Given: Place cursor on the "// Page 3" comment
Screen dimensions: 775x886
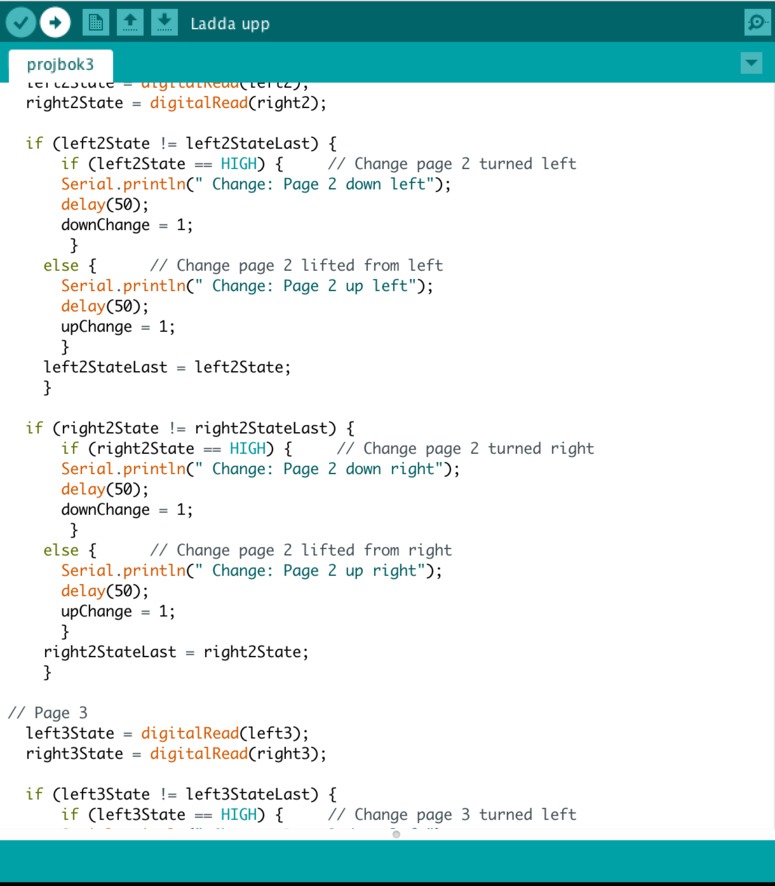Looking at the screenshot, I should click(x=48, y=713).
